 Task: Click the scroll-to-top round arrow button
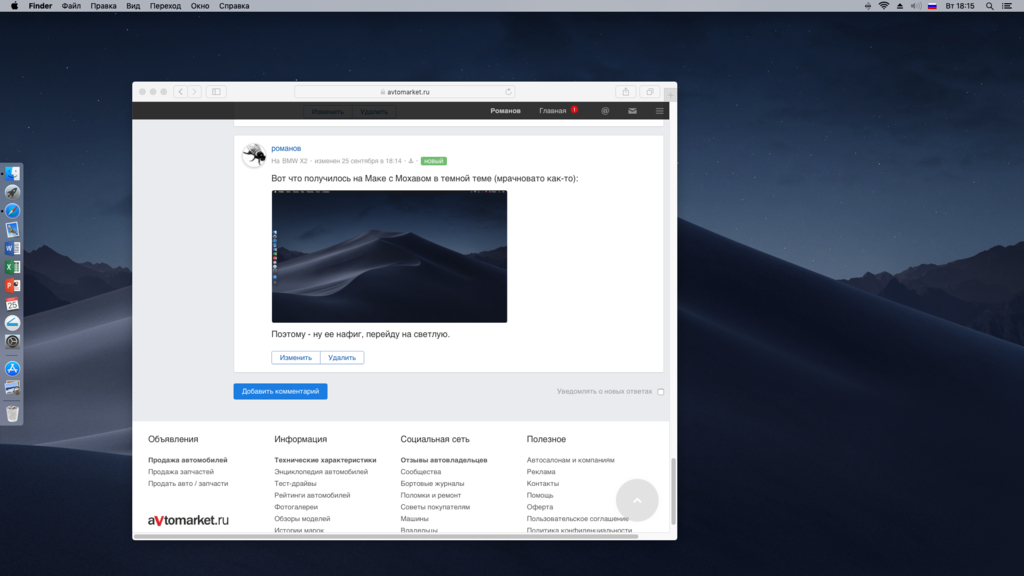click(x=637, y=500)
